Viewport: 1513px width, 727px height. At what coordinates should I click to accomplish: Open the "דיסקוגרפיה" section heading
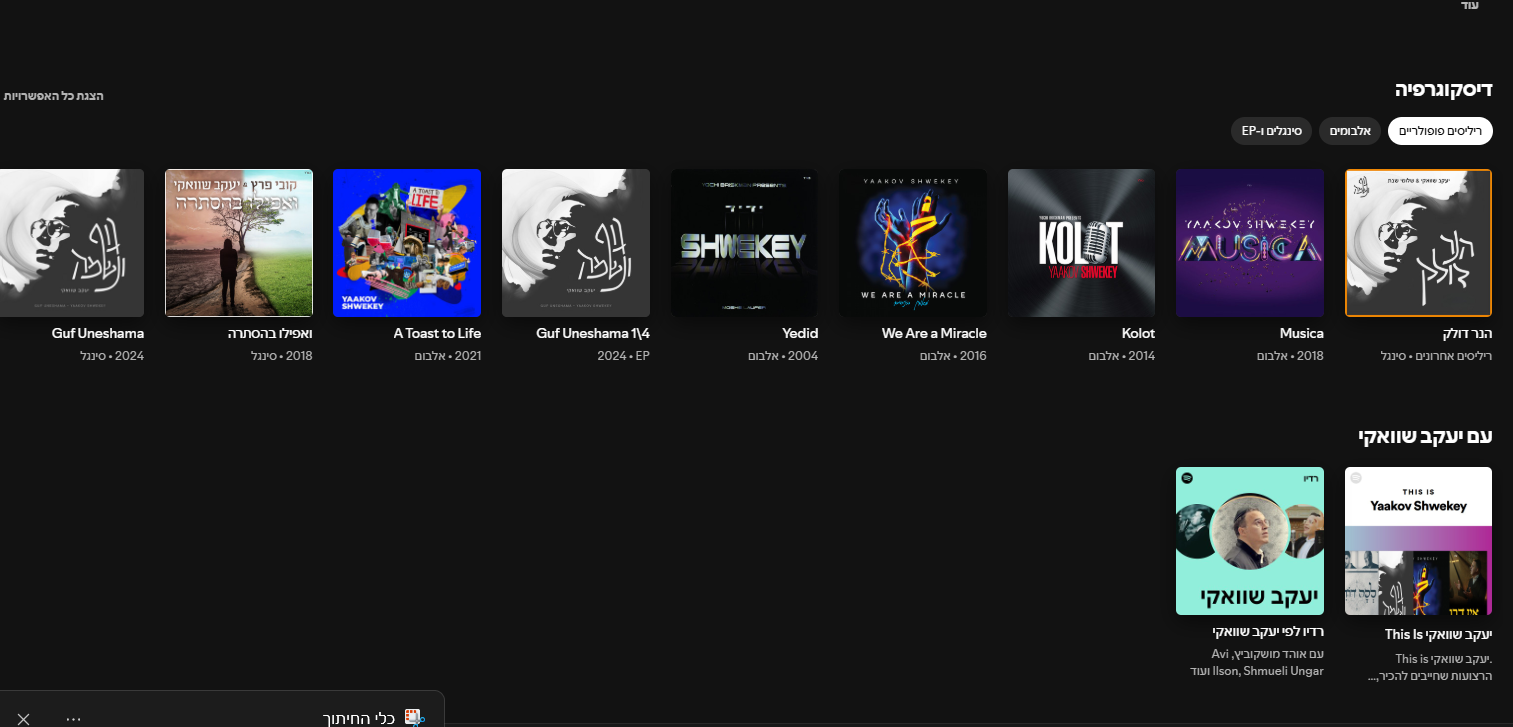coord(1444,89)
